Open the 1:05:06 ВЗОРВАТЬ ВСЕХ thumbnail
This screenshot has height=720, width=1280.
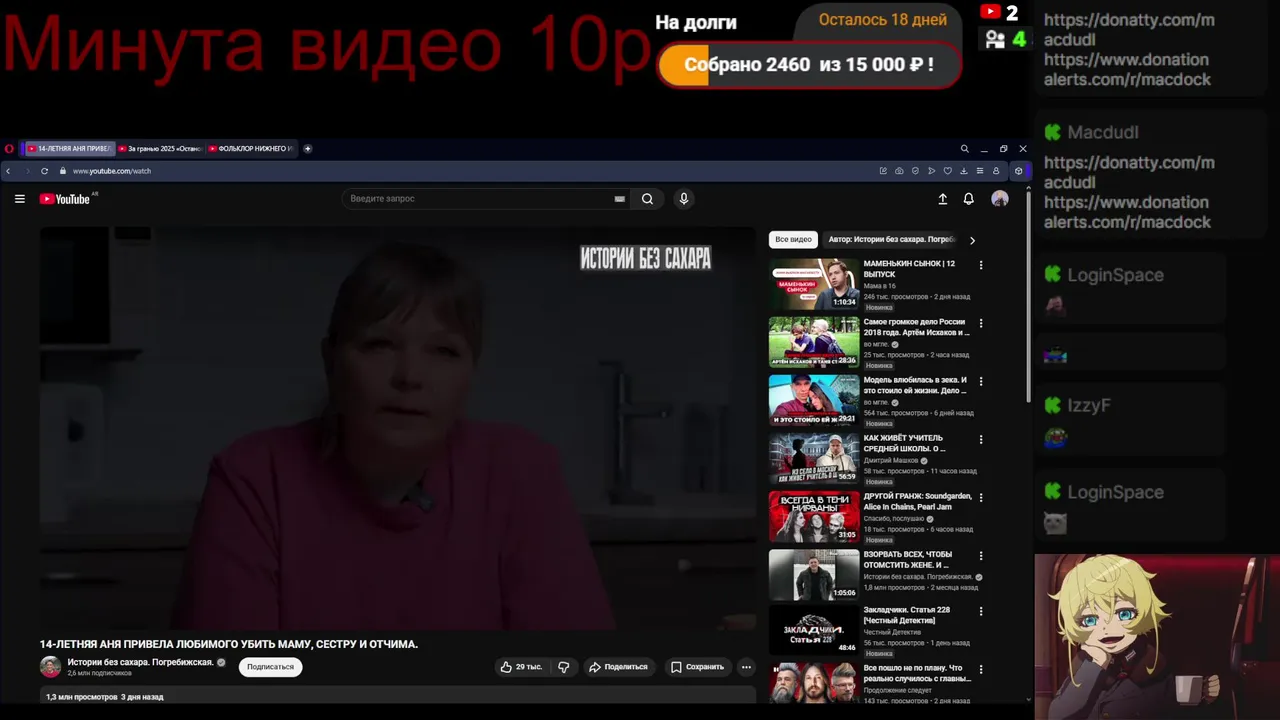[x=814, y=575]
